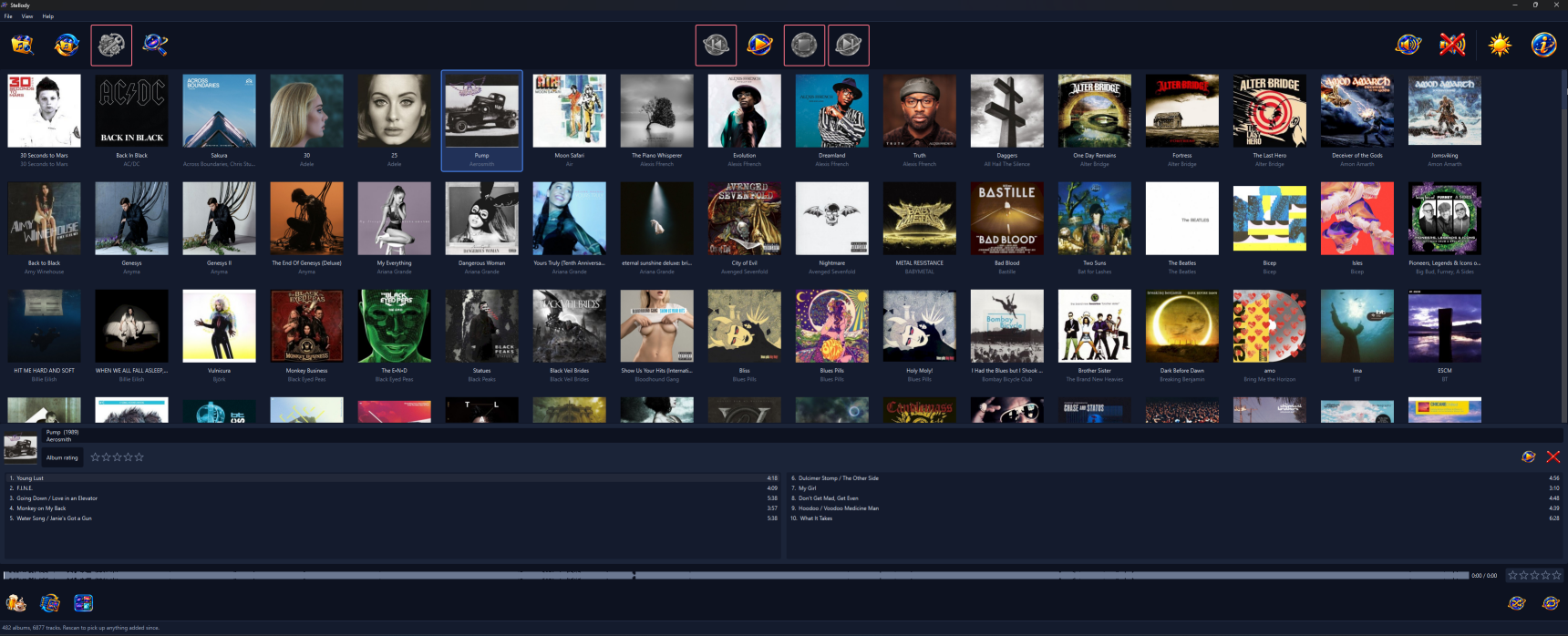Viewport: 1568px width, 636px height.
Task: Play the Pump album via detail play icon
Action: click(x=1529, y=456)
